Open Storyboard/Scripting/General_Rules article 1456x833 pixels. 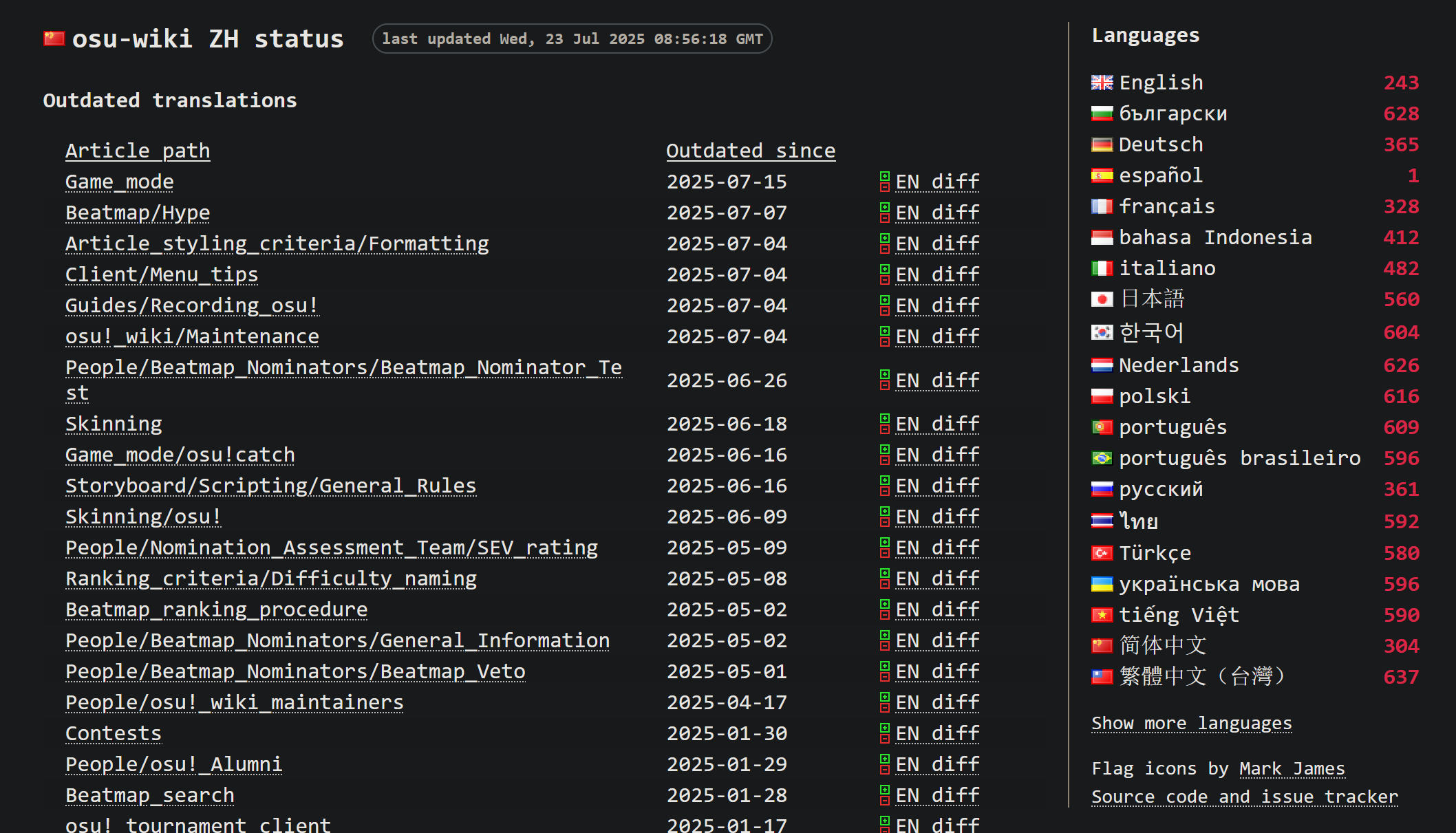[x=271, y=486]
